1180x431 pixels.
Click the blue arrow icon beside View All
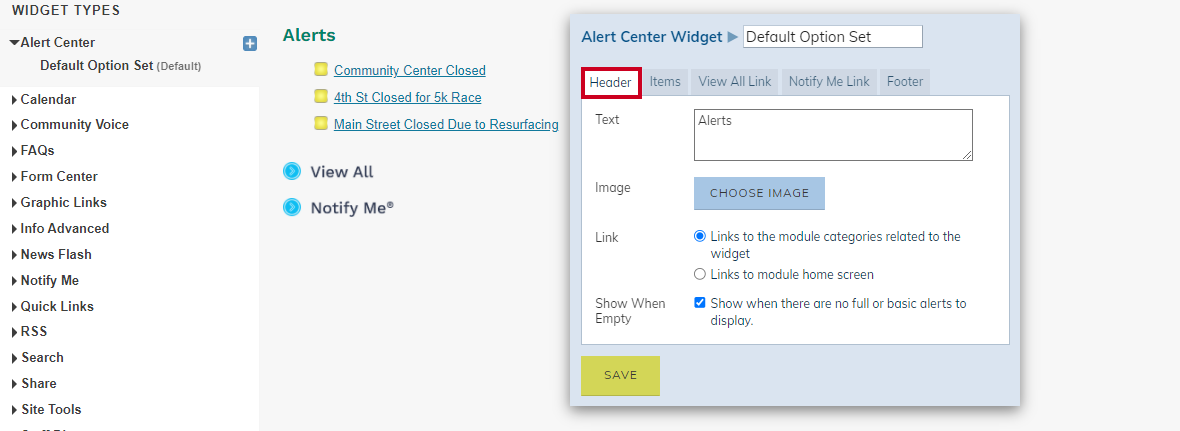pyautogui.click(x=292, y=171)
